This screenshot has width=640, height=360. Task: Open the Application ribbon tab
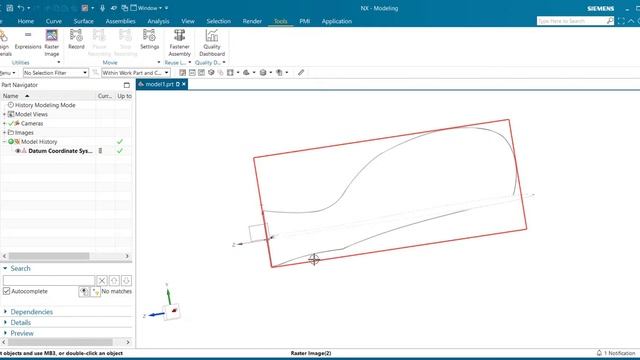click(337, 21)
